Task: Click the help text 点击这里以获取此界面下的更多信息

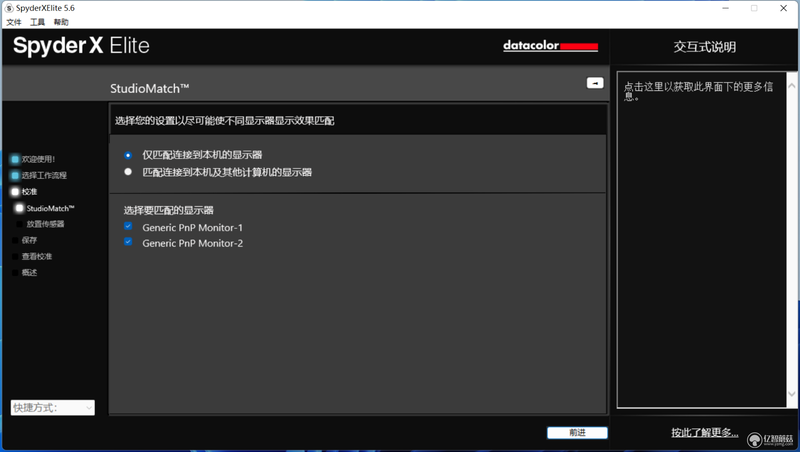Action: (698, 91)
